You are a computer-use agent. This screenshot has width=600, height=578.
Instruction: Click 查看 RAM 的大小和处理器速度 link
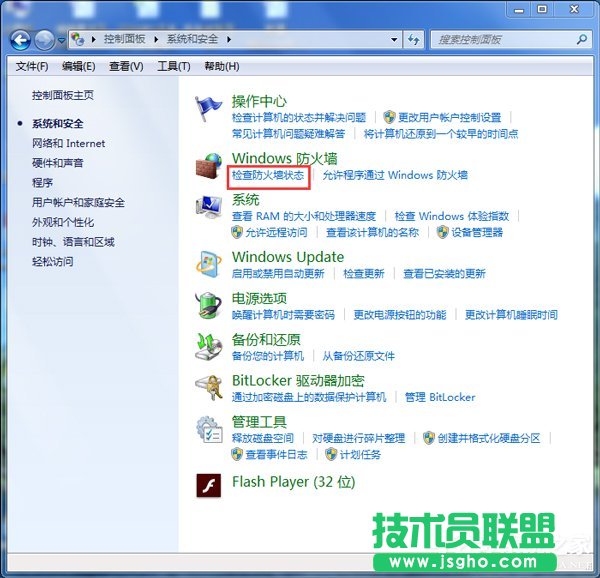[x=304, y=216]
